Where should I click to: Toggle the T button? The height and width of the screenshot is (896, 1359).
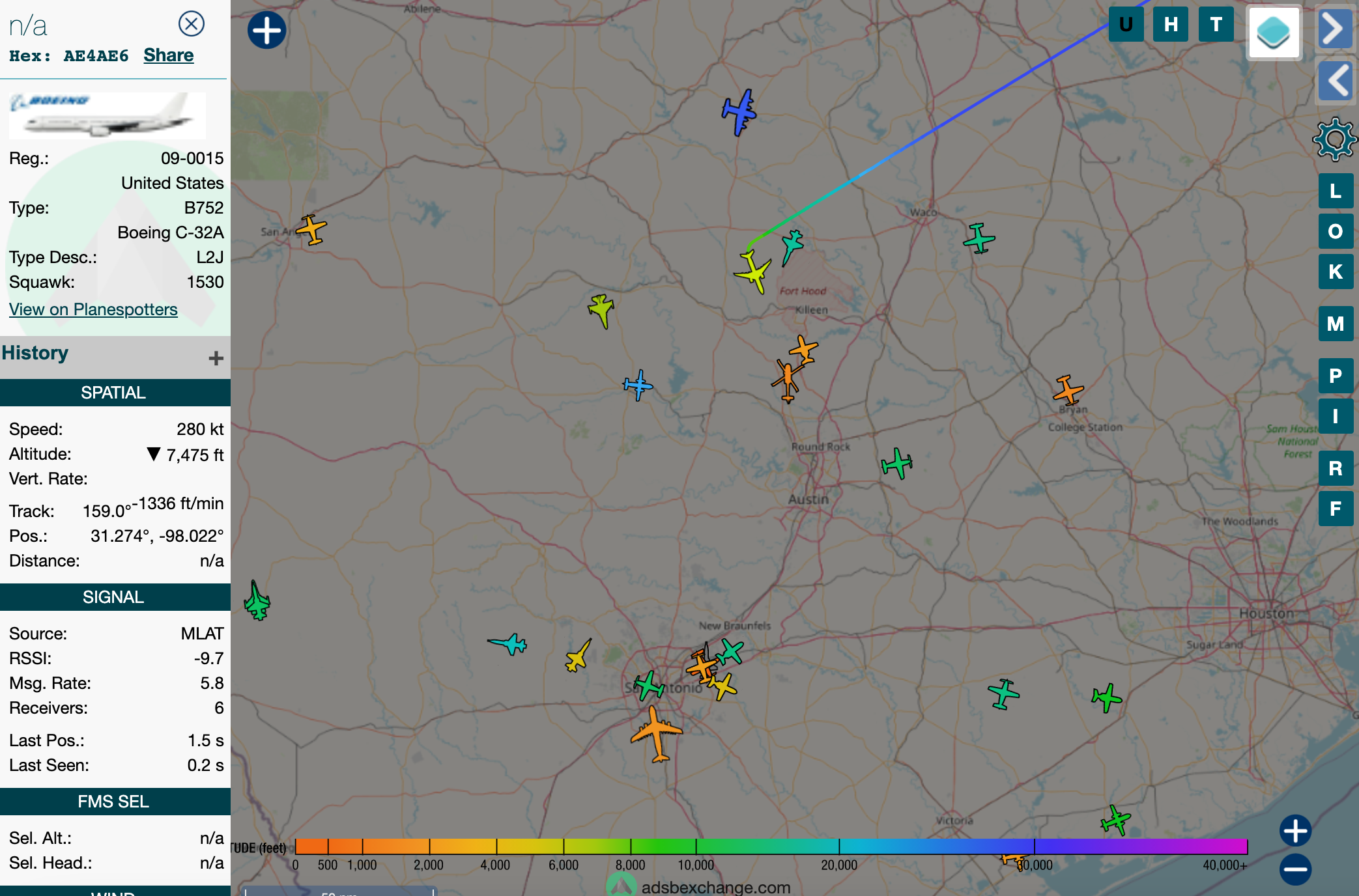[x=1216, y=25]
